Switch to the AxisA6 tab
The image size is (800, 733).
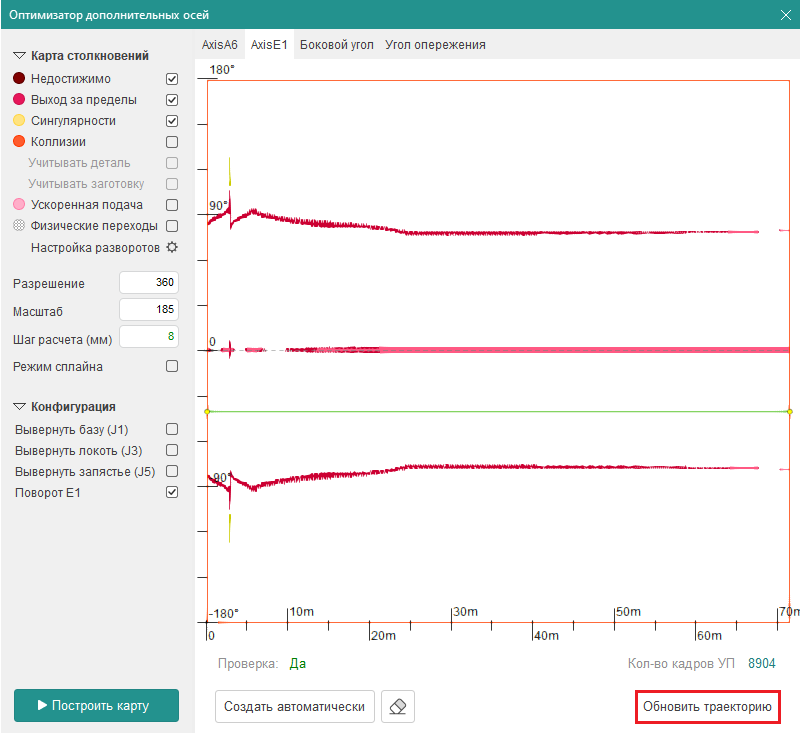(220, 45)
